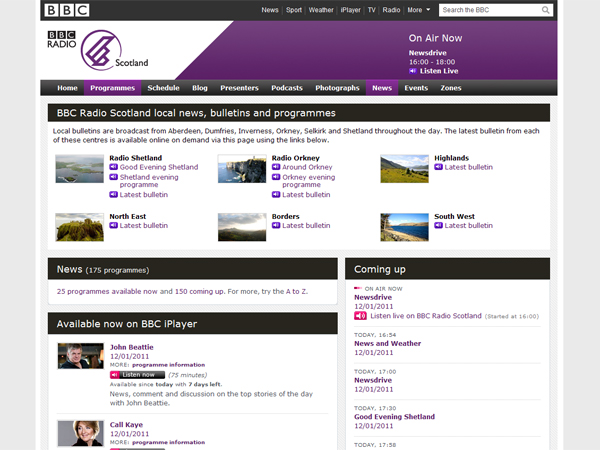Click speaker icon for Borders Latest bulletin
Screen dimensions: 600x450
(276, 225)
